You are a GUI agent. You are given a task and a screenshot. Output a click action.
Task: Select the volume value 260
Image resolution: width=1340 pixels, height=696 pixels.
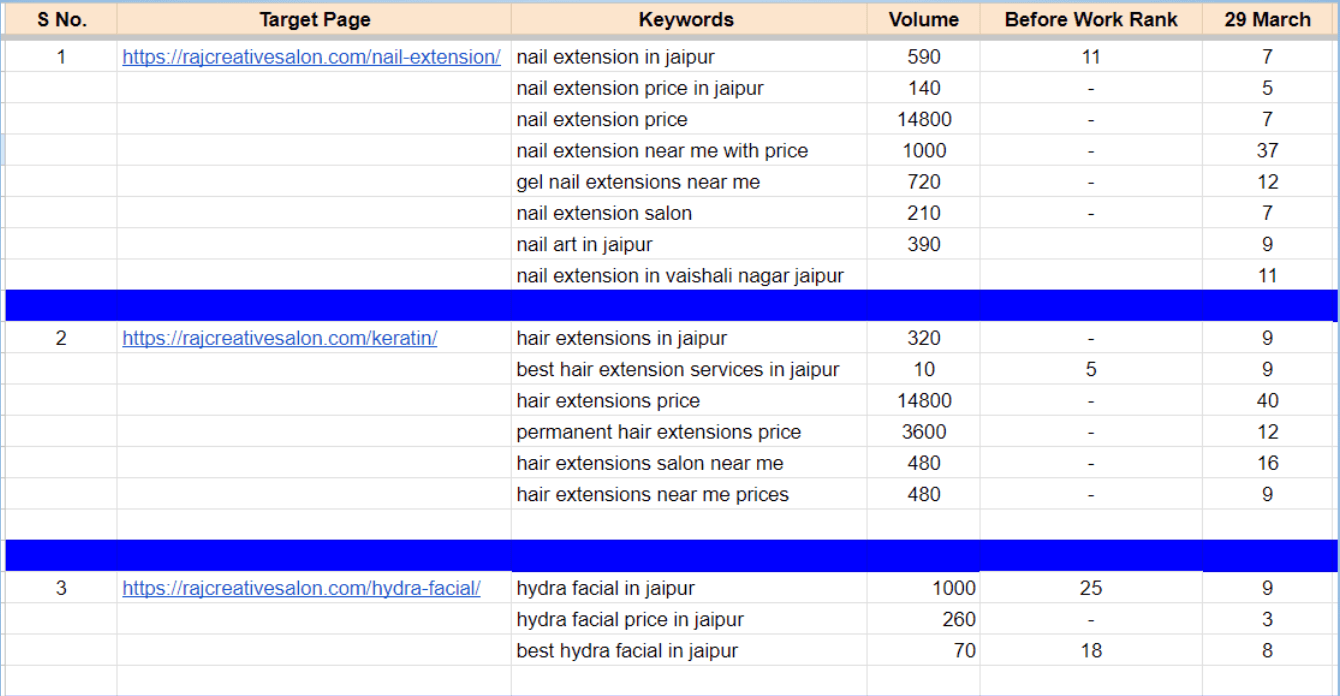point(923,619)
